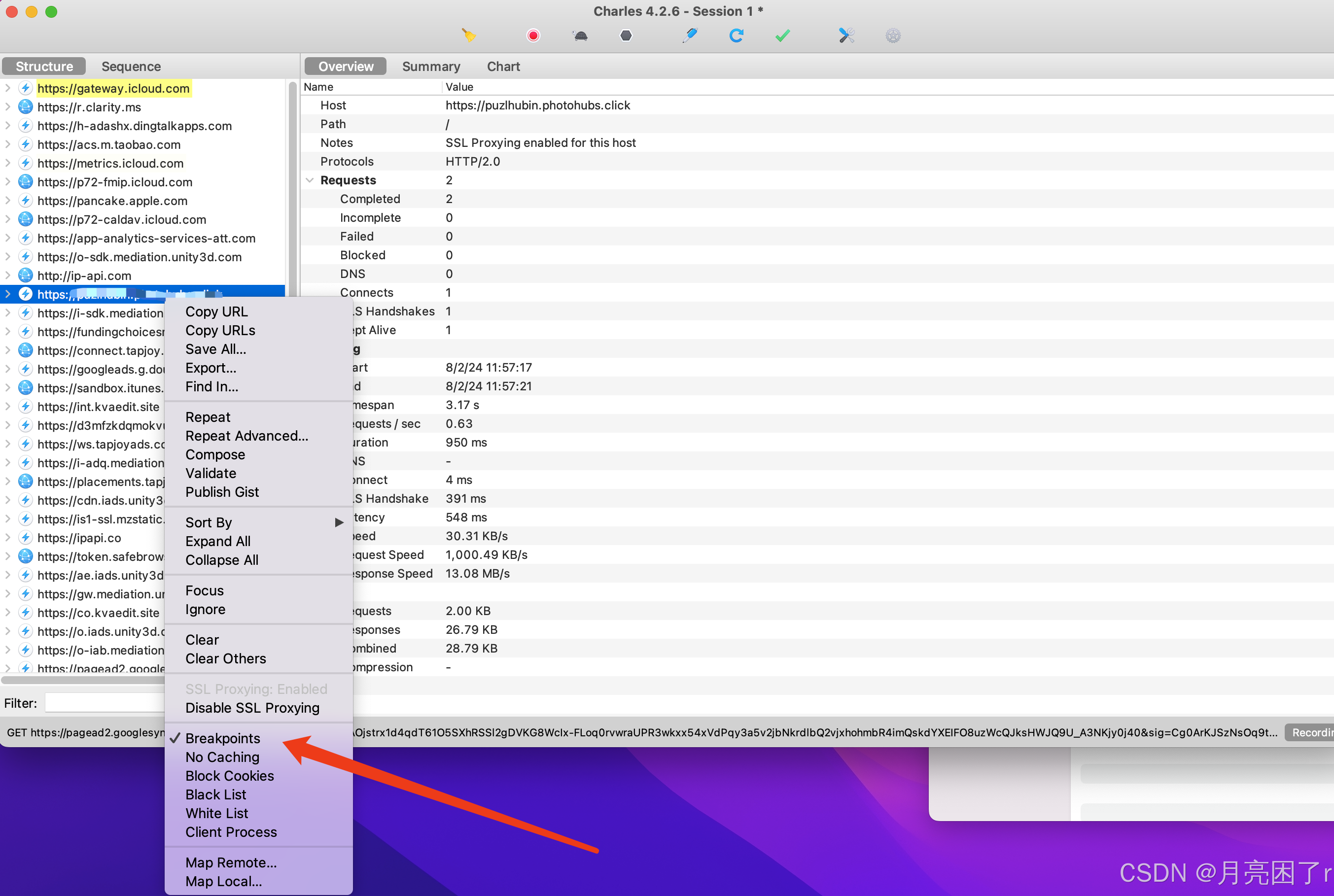Expand the ipapi.co host node
The image size is (1334, 896).
pyautogui.click(x=7, y=538)
